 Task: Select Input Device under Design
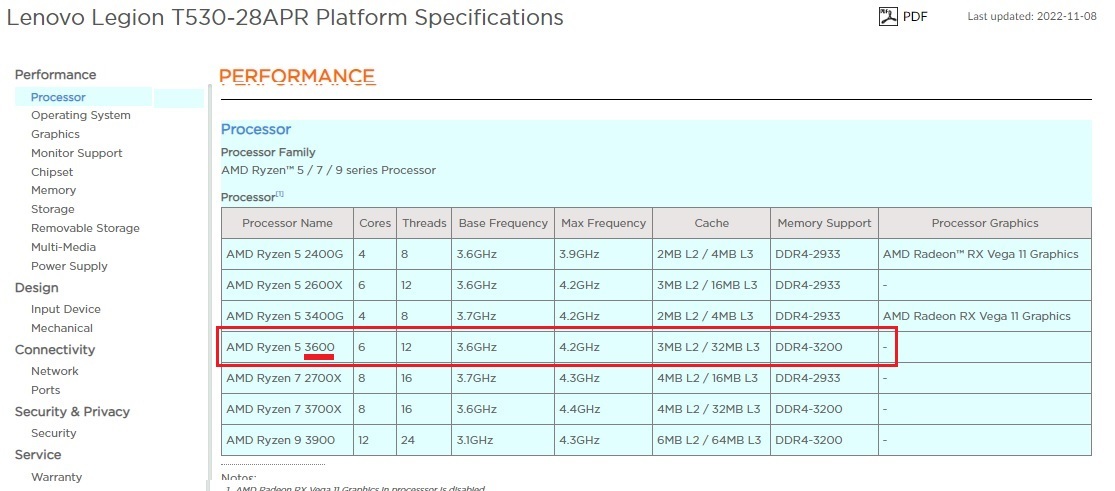pos(65,309)
